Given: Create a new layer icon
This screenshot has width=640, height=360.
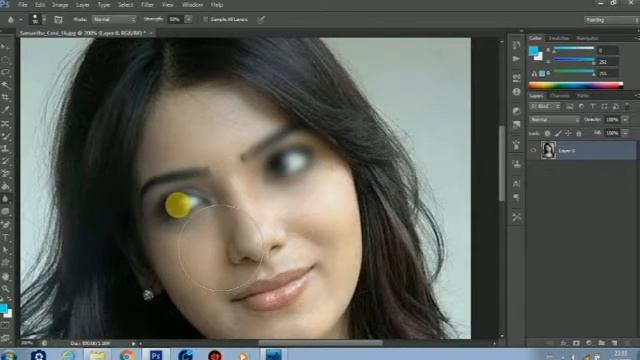Looking at the screenshot, I should click(614, 343).
